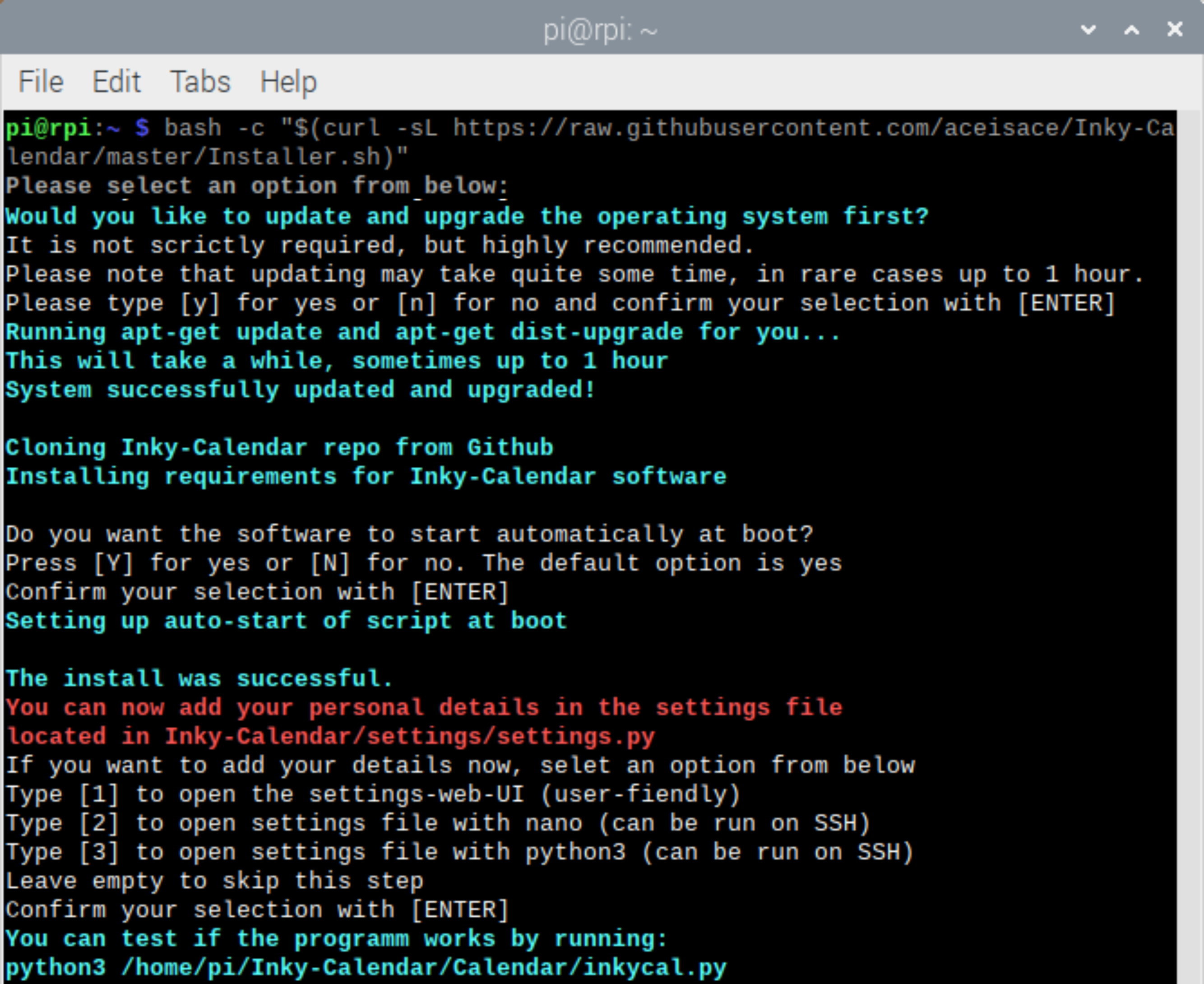
Task: Click the 'Type [2]' nano option line
Action: [x=437, y=823]
